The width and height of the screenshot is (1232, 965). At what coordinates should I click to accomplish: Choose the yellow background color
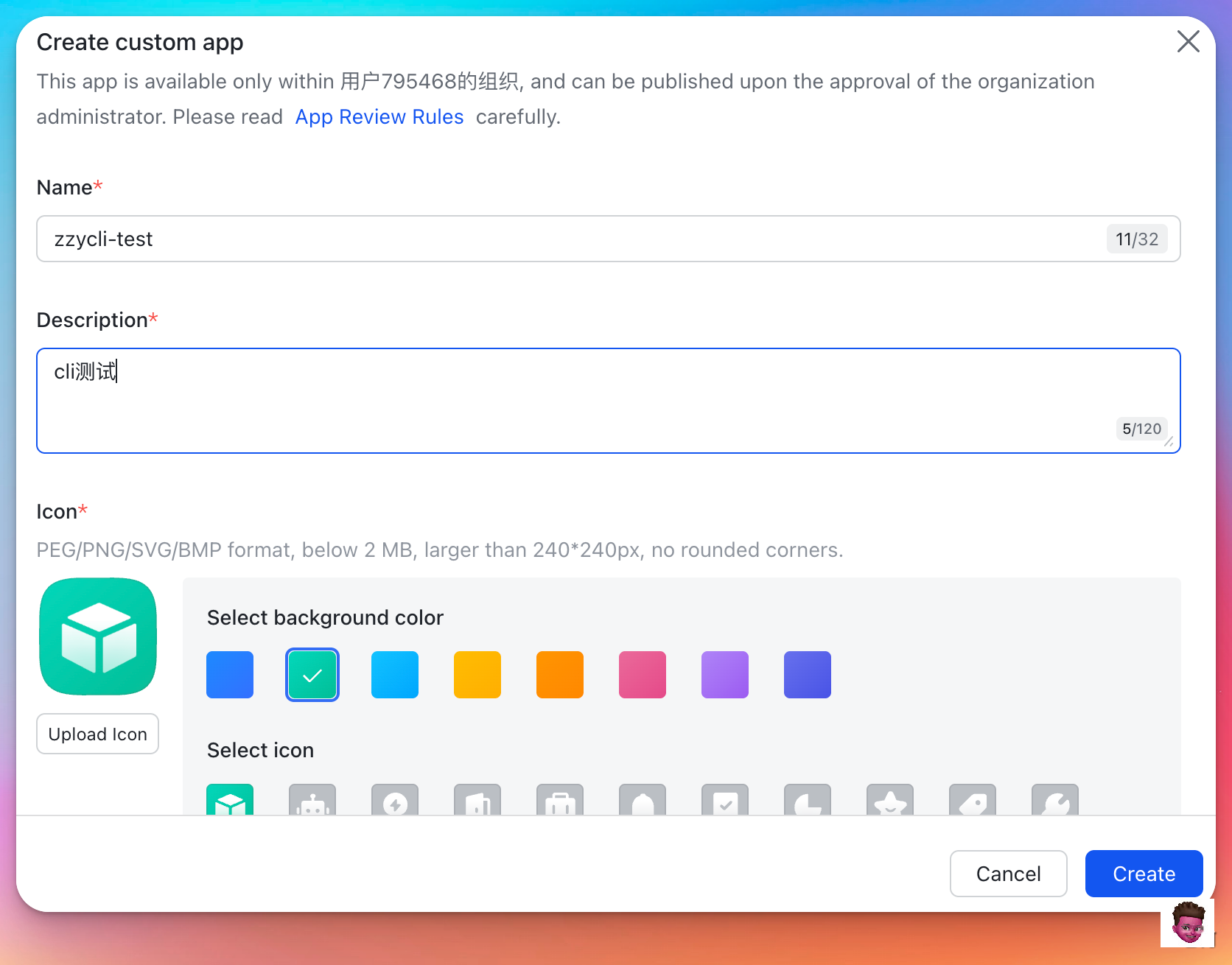477,675
